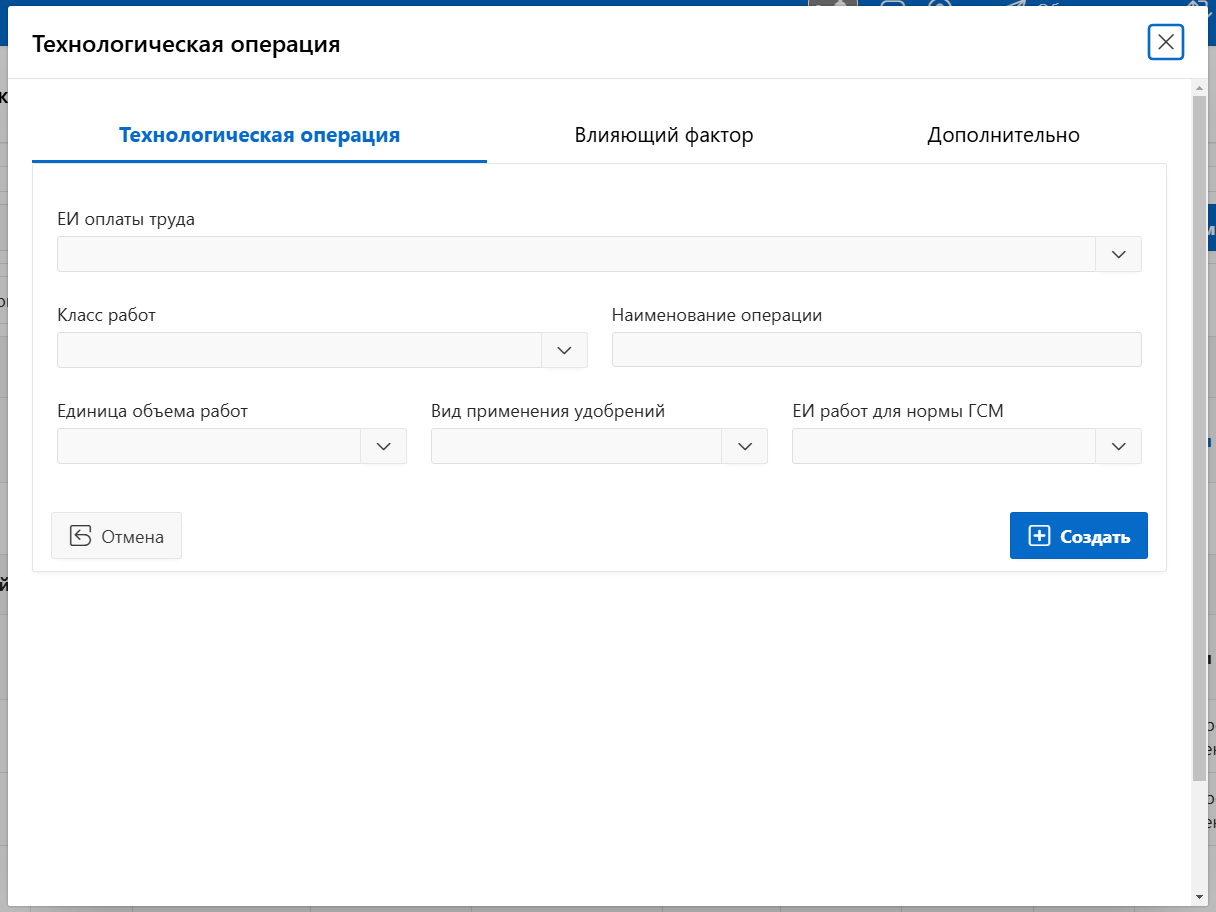1216x912 pixels.
Task: Select the Технологическая операция tab
Action: [259, 135]
